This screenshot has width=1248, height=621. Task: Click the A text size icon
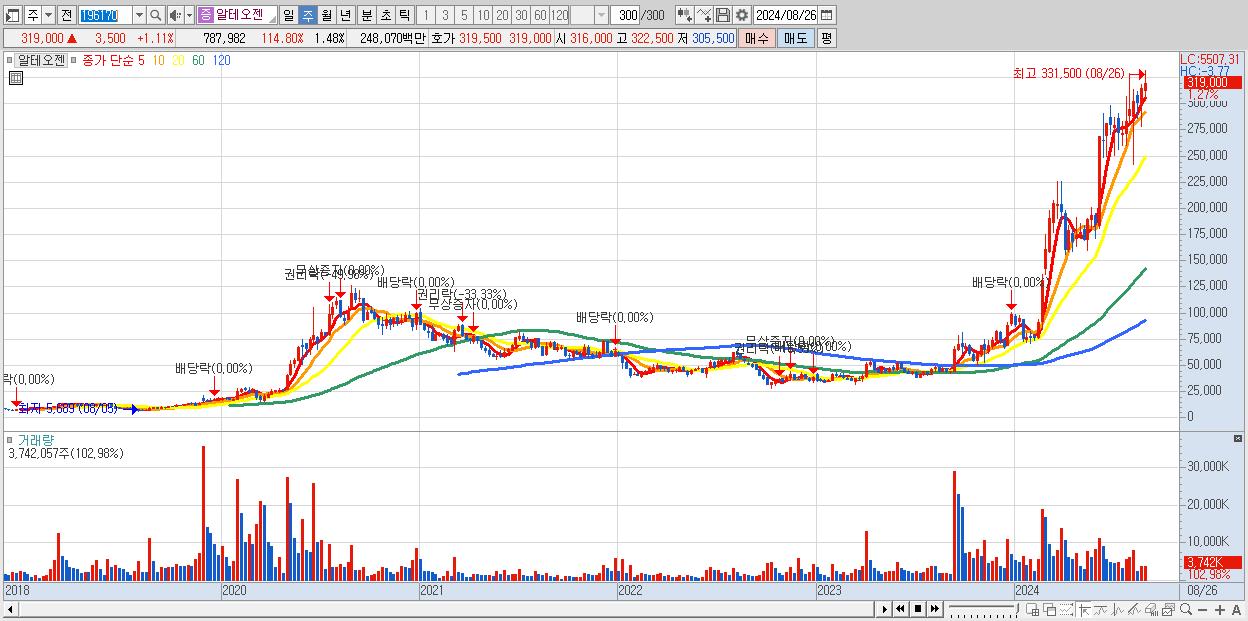coord(1236,610)
